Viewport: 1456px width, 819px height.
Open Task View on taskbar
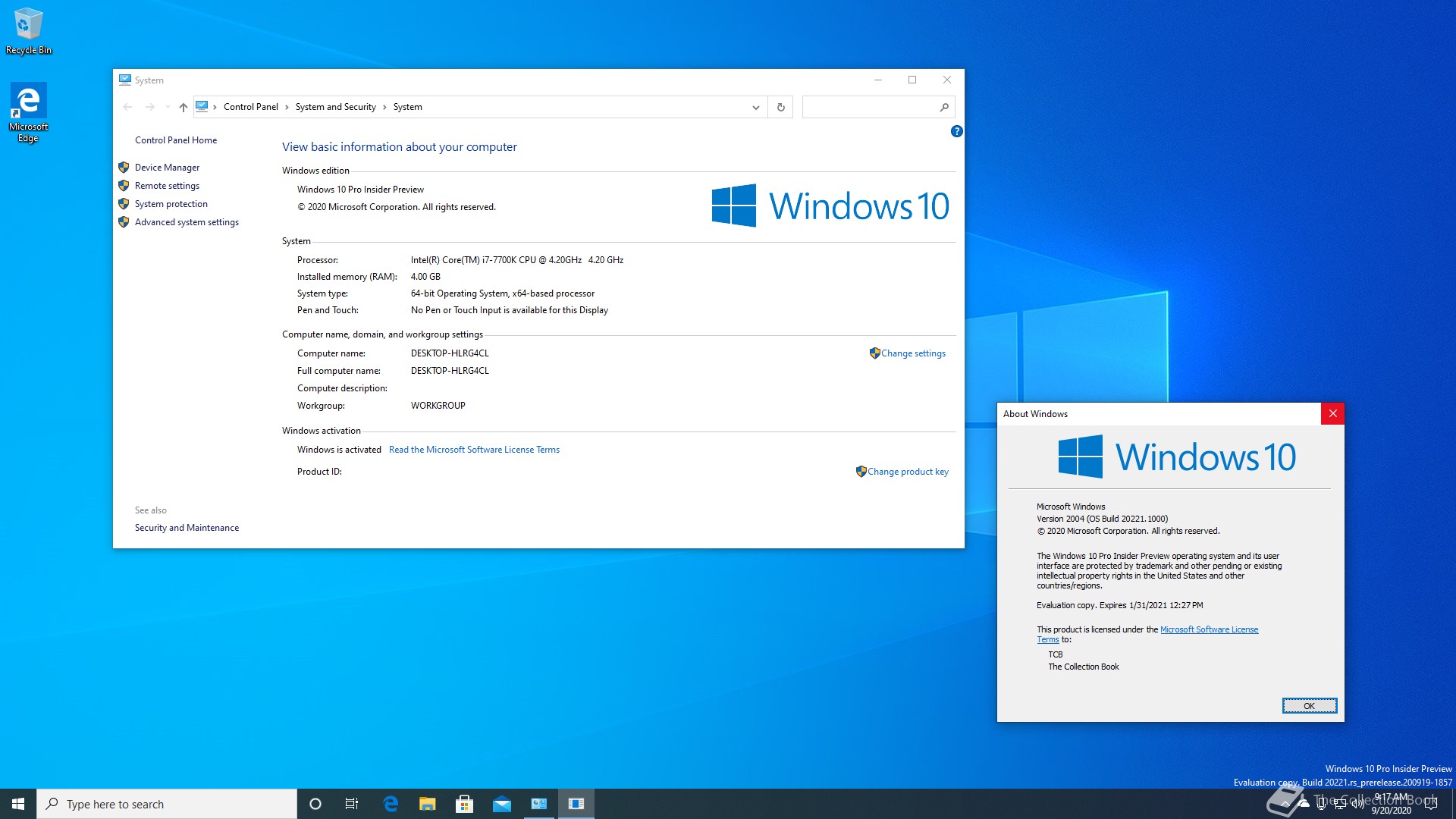(x=352, y=804)
